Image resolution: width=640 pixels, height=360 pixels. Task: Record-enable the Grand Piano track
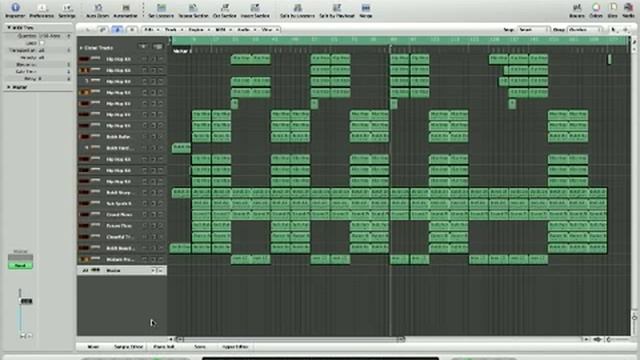click(144, 214)
